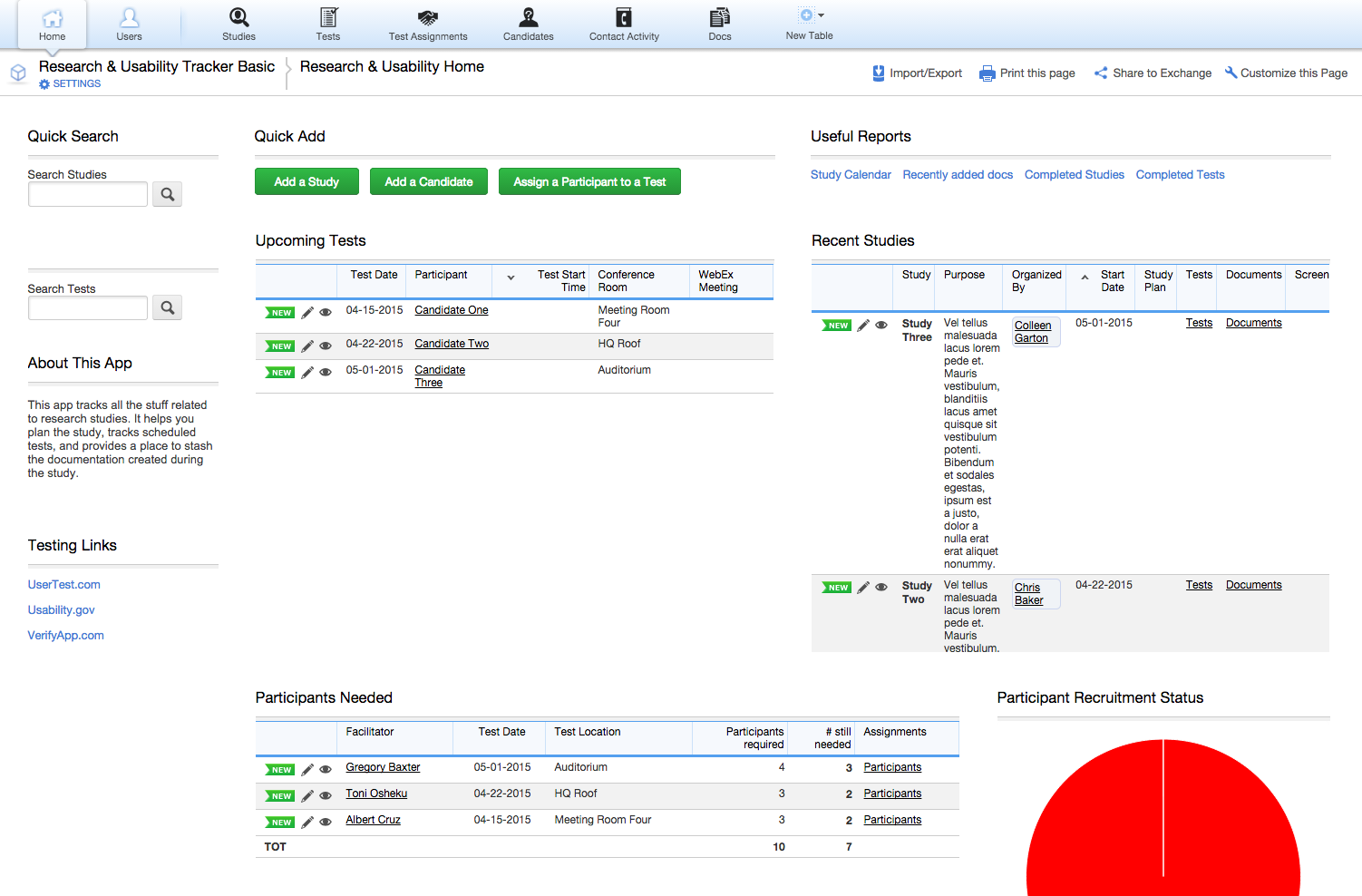View the Study Two record
The height and width of the screenshot is (896, 1362).
point(881,587)
